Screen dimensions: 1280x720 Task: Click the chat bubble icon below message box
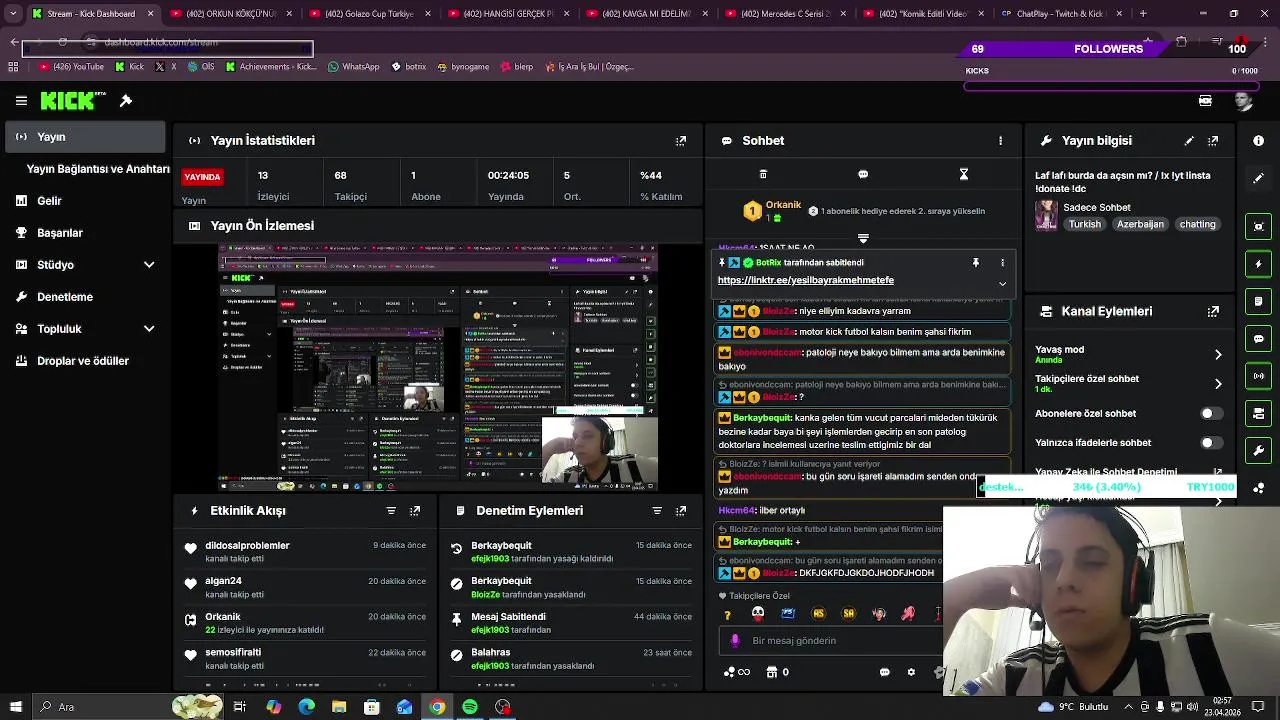point(885,672)
